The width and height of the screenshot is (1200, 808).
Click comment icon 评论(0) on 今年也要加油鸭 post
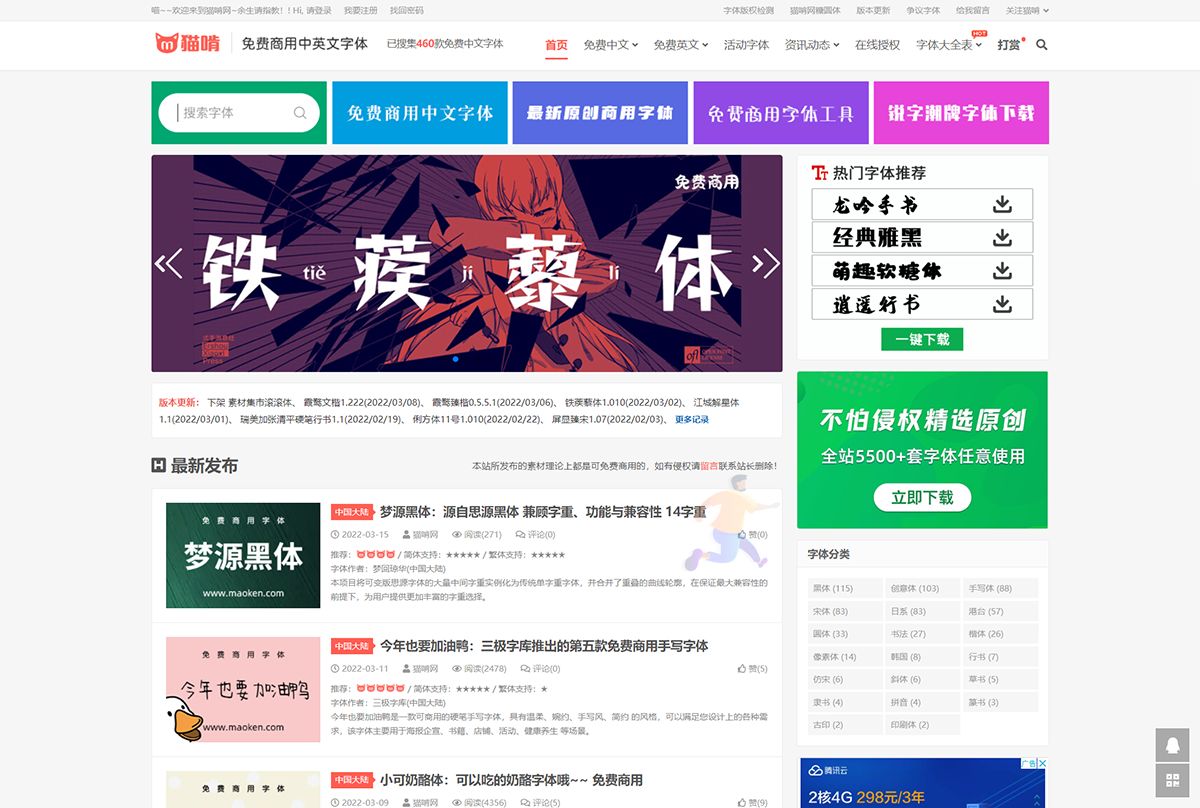(540, 668)
